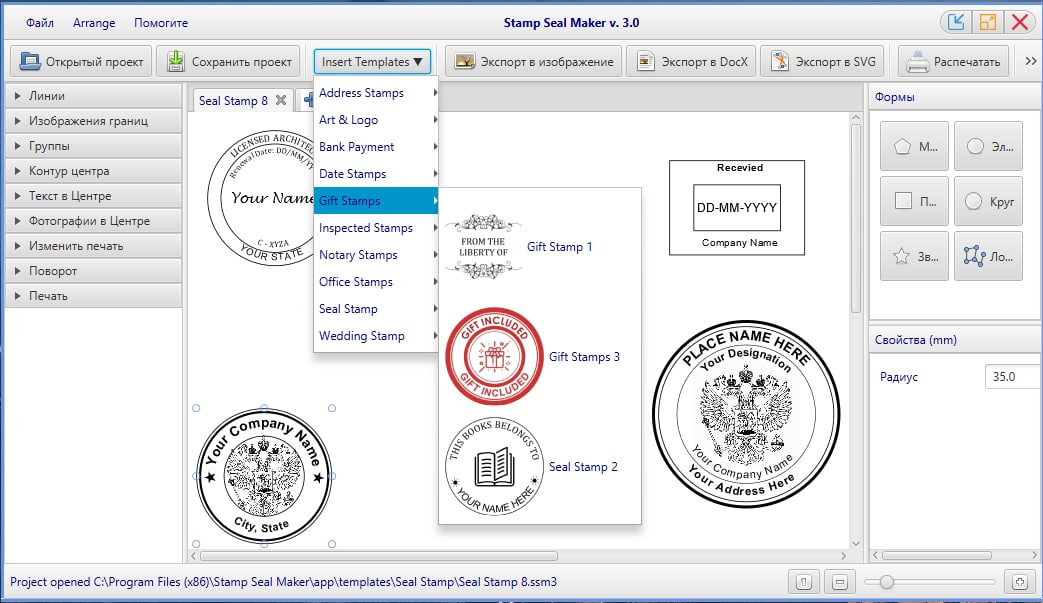Open Seal Stamp submenu
The width and height of the screenshot is (1043, 603).
coord(376,308)
